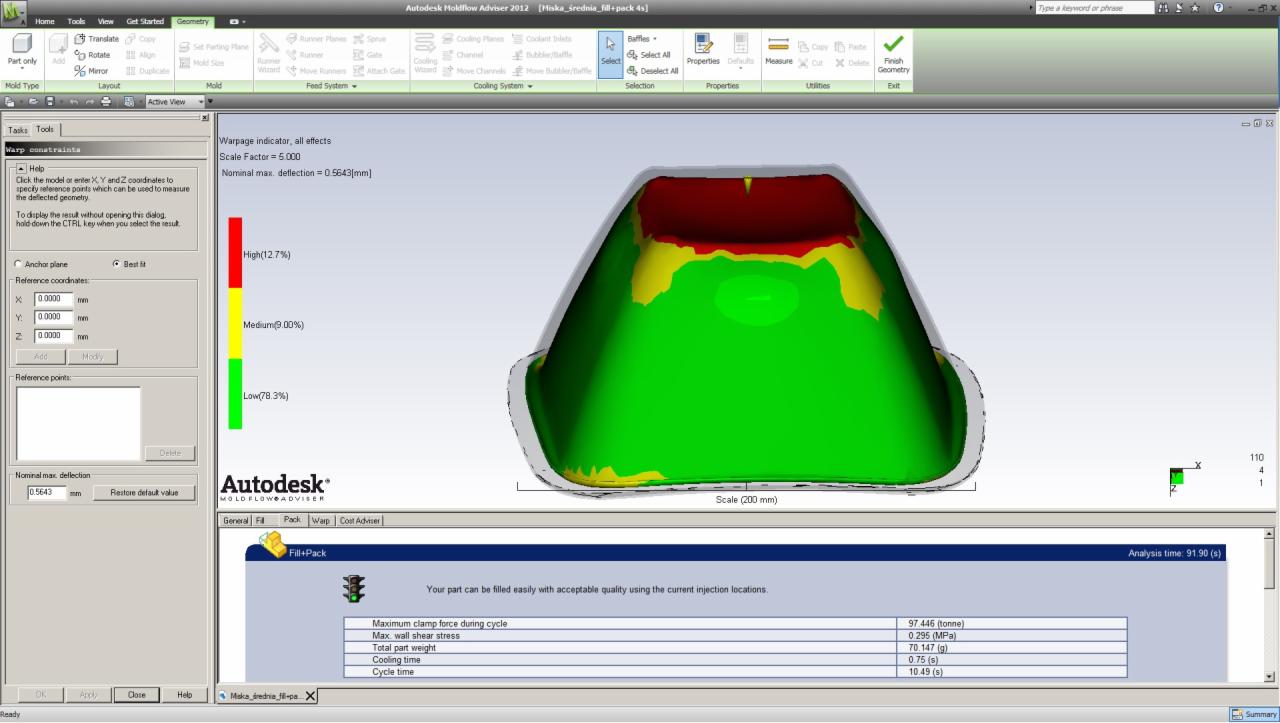Screen dimensions: 1280x723
Task: Open Properties from the ribbon
Action: click(x=703, y=50)
